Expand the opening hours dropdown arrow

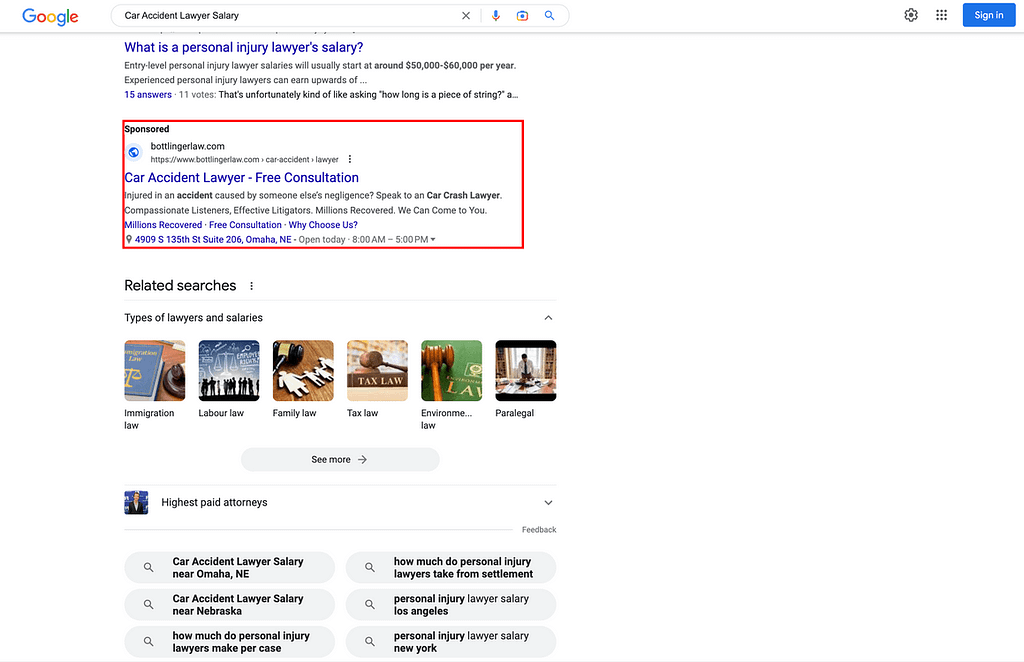pos(433,240)
